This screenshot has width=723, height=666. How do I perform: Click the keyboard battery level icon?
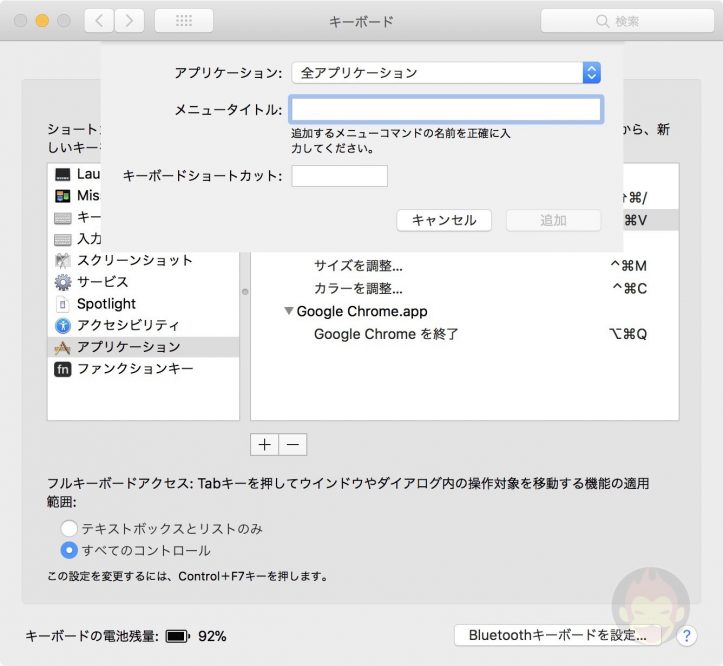point(178,636)
